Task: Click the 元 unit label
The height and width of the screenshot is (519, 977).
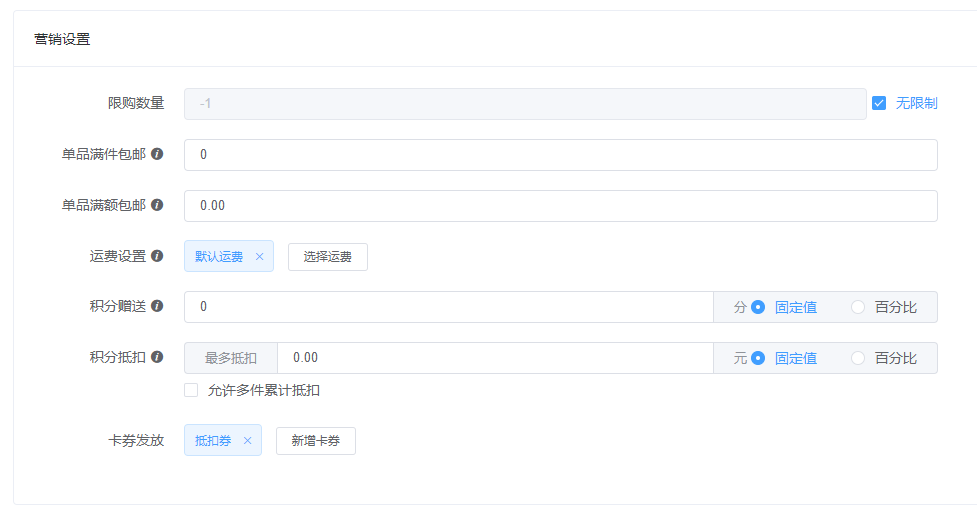Action: coord(740,358)
